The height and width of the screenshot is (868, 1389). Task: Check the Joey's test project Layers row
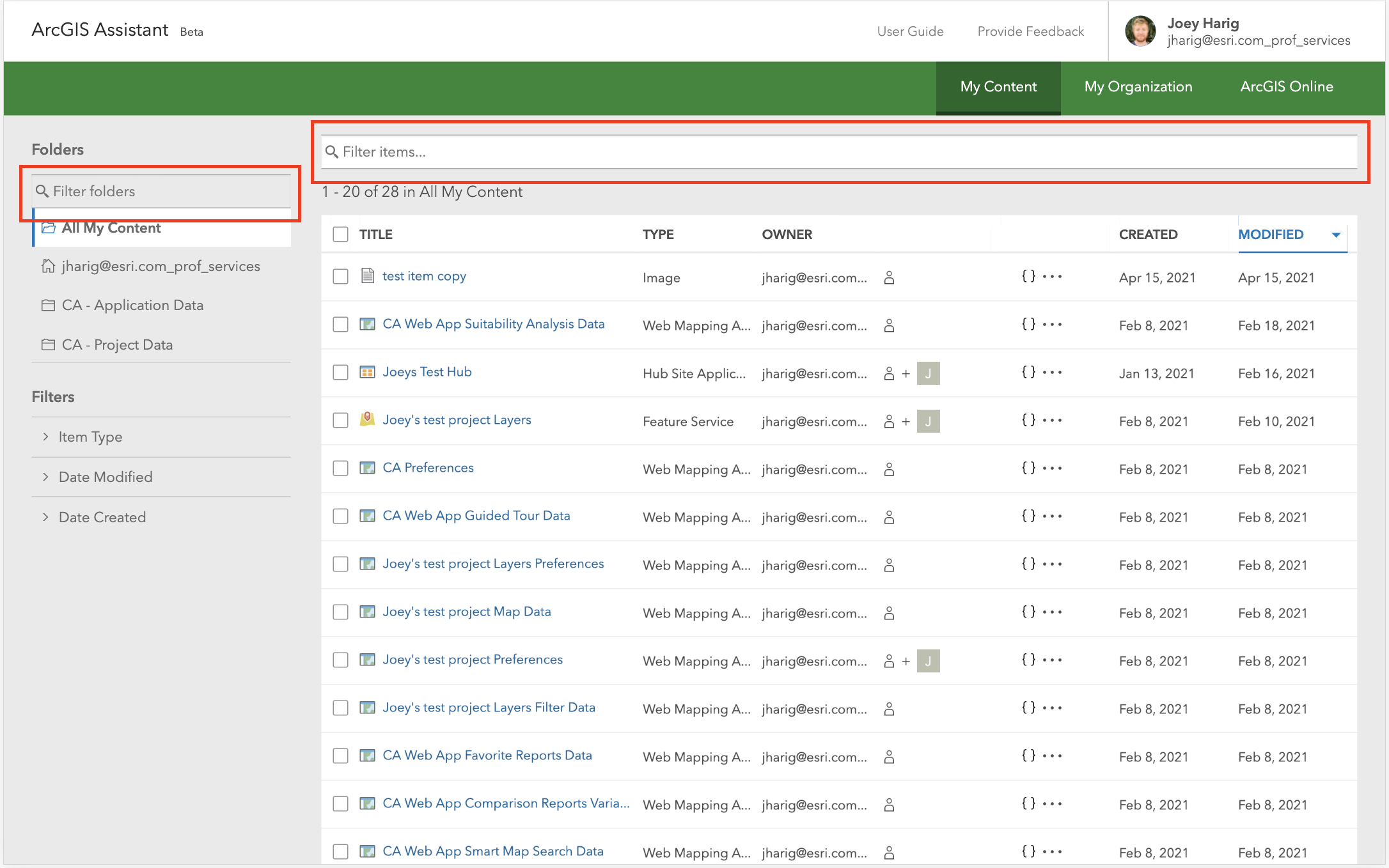pos(340,420)
